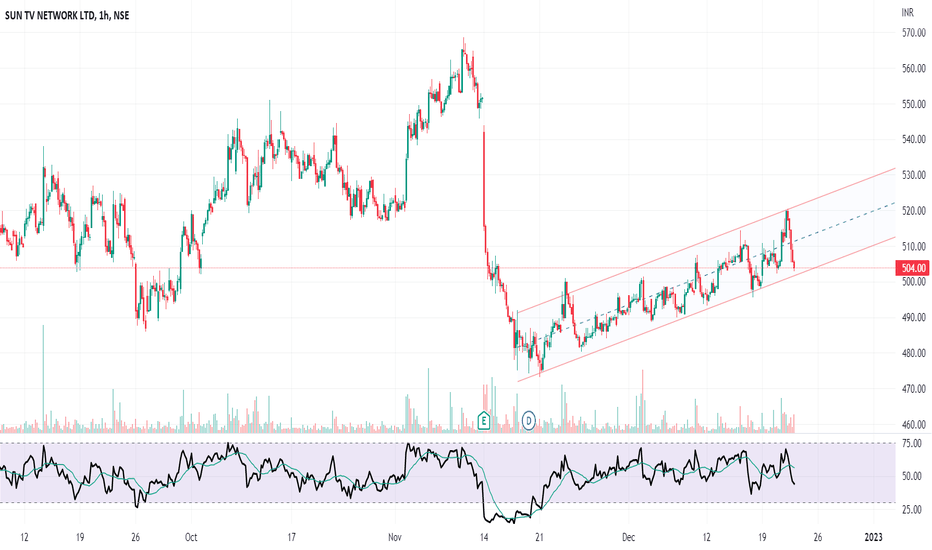This screenshot has width=932, height=550.
Task: Click the '14' date label after Nov
Action: 484,538
